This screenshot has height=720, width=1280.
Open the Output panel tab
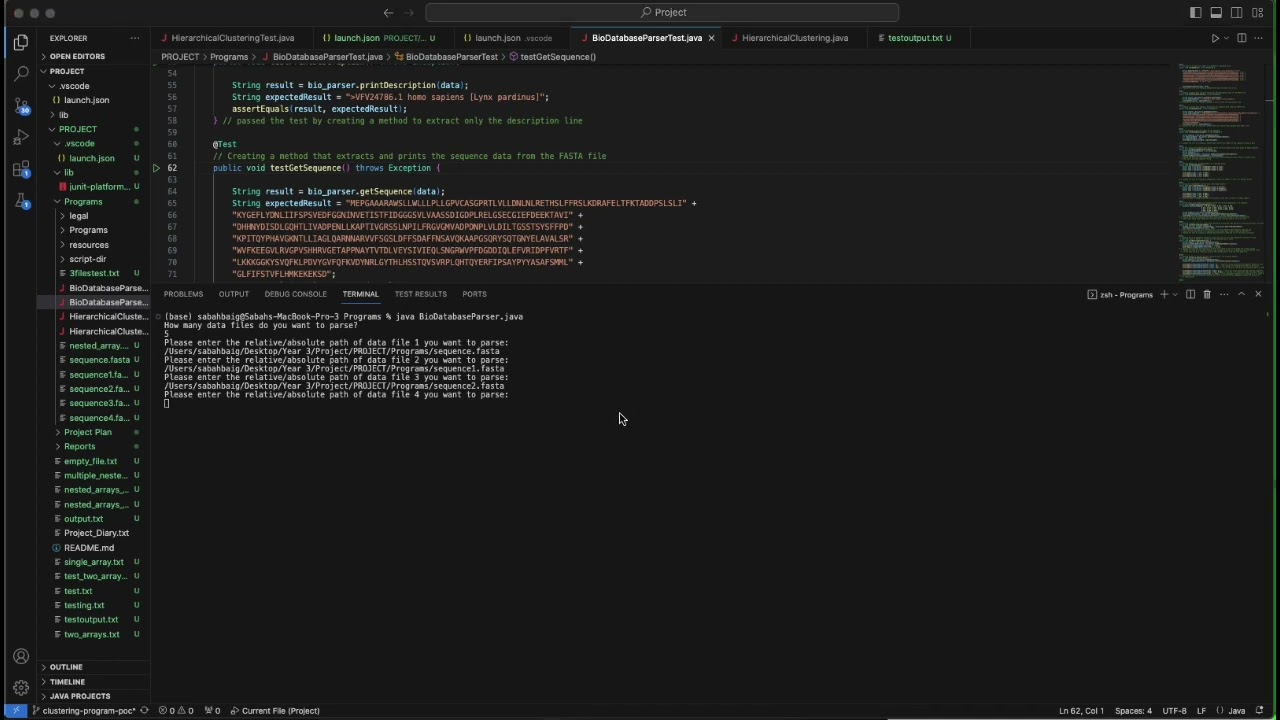(x=233, y=294)
